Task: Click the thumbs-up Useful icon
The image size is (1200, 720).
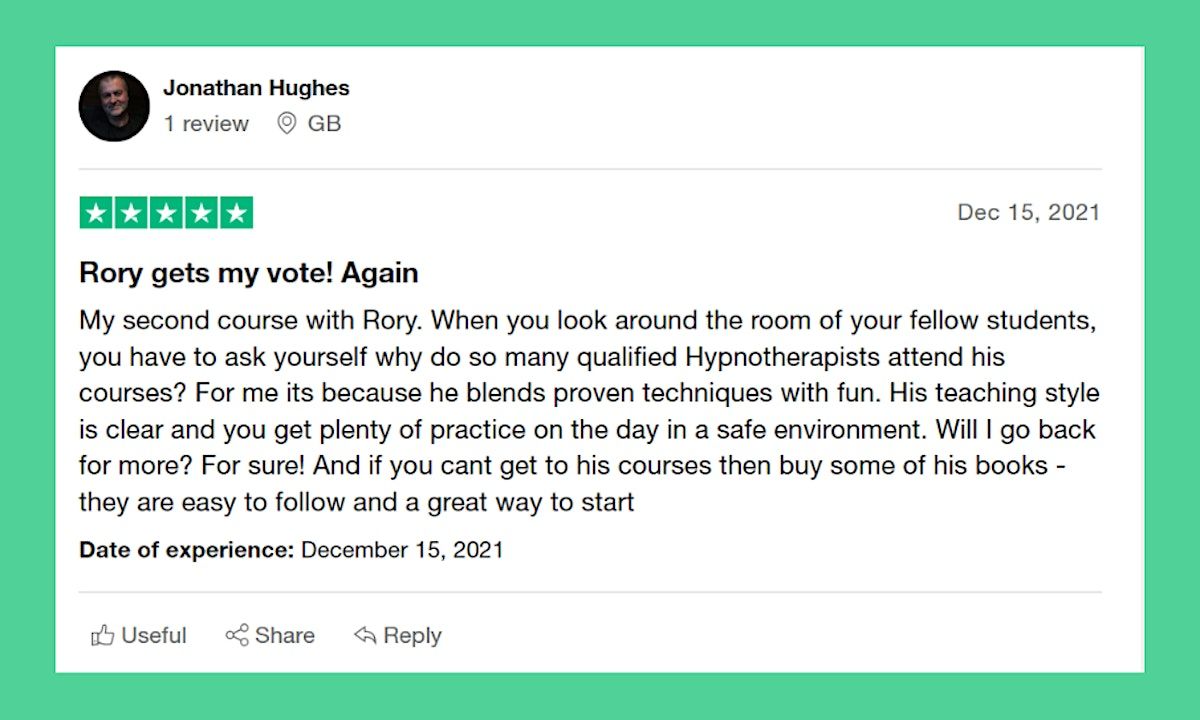Action: coord(102,636)
